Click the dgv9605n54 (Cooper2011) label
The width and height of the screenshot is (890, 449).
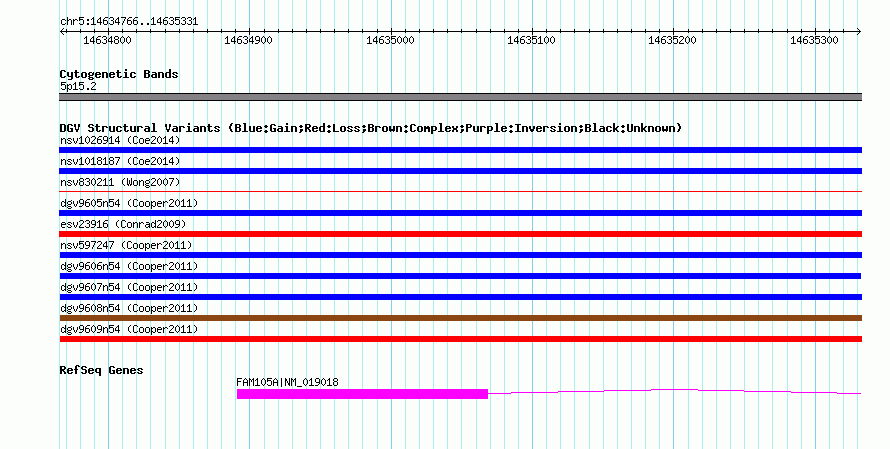pos(129,203)
